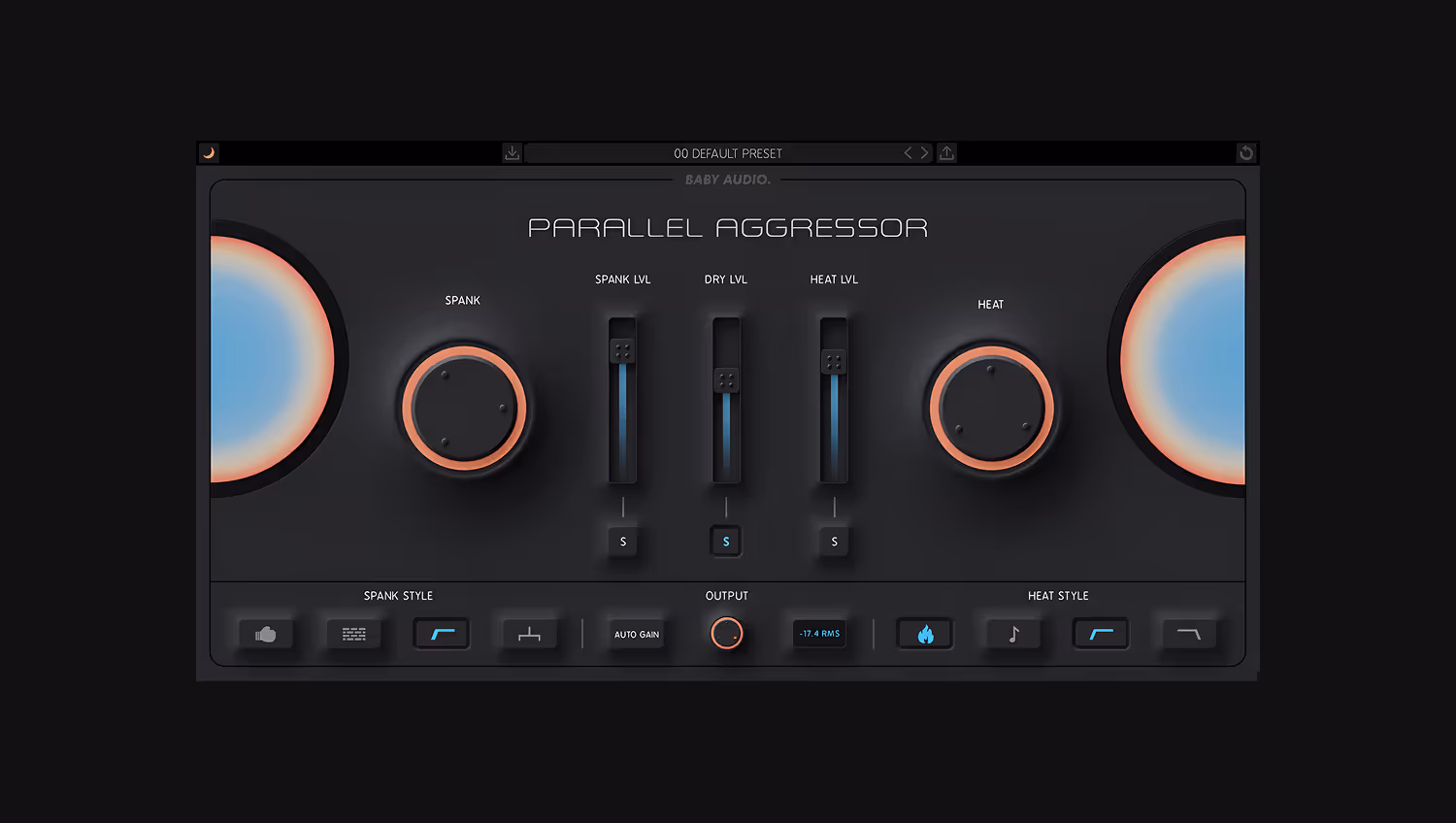Select Heat Style low-pass filter shape
1456x823 pixels.
(1189, 635)
